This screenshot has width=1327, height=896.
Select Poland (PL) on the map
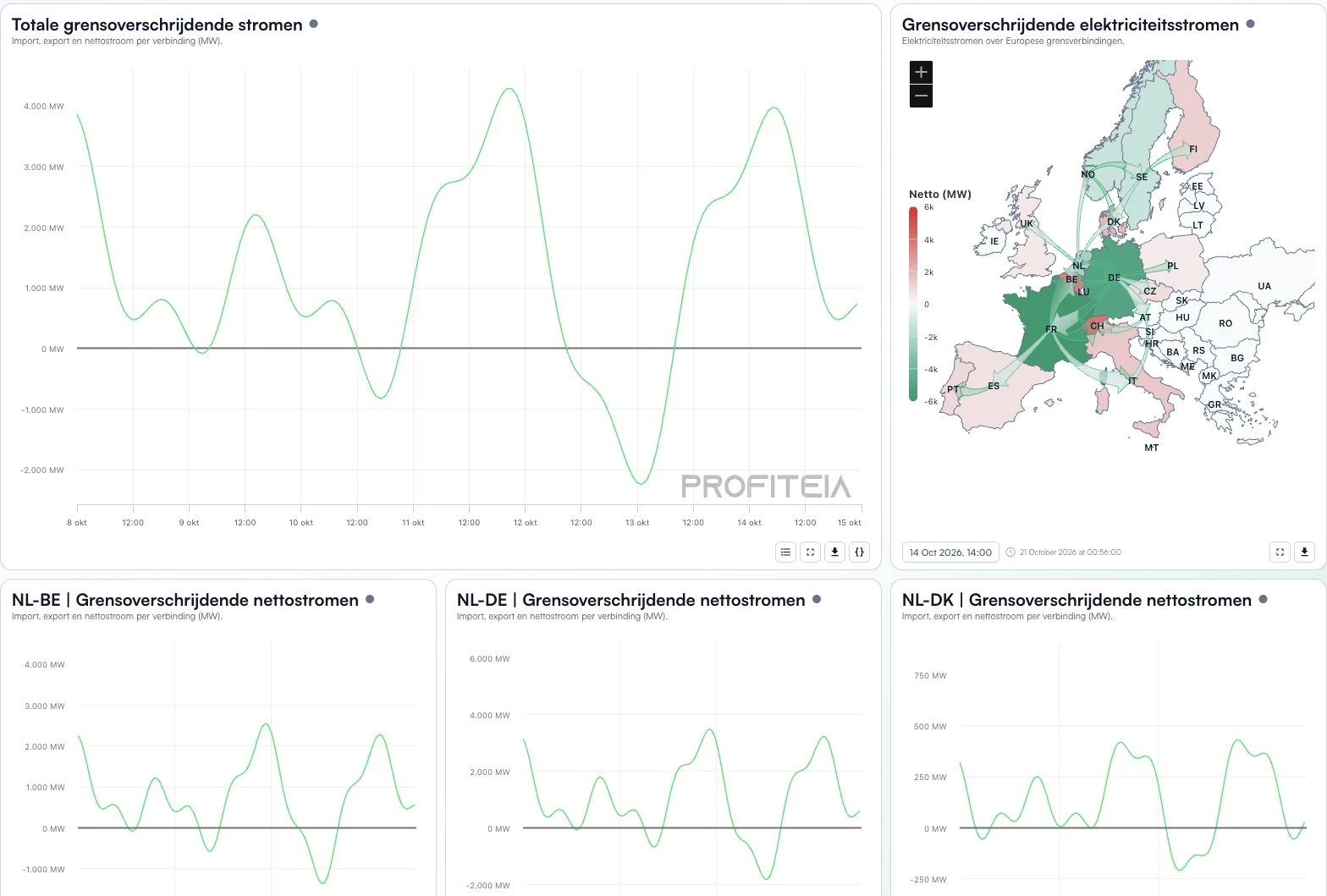tap(1173, 266)
